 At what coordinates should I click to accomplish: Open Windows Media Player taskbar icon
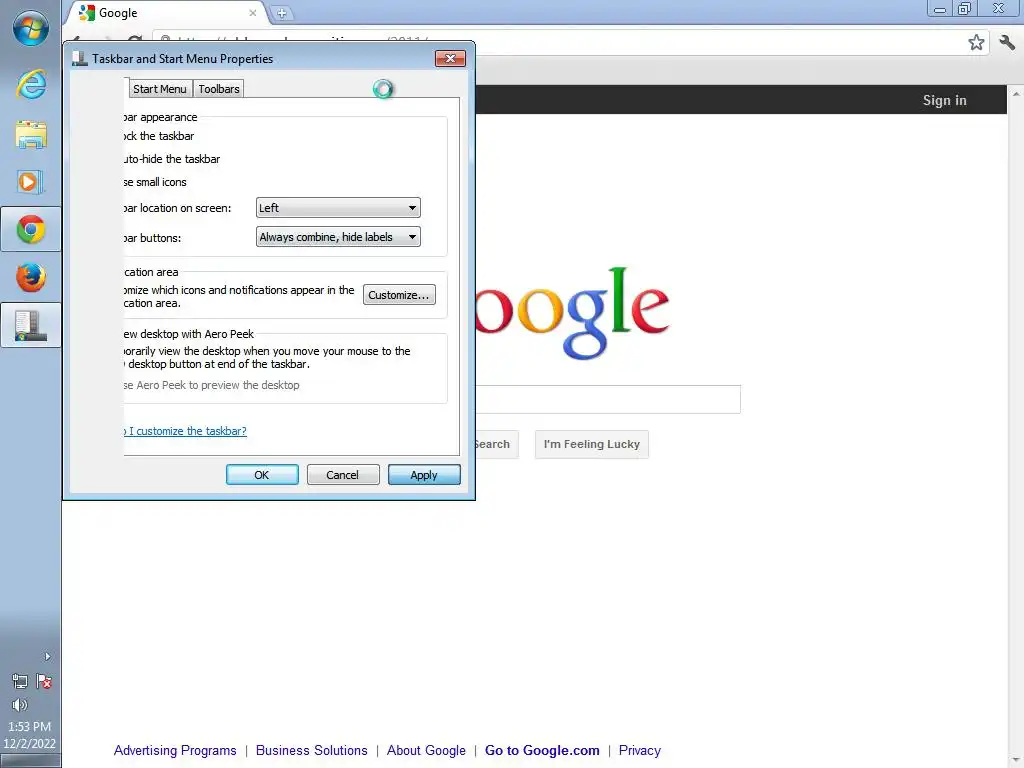tap(31, 182)
